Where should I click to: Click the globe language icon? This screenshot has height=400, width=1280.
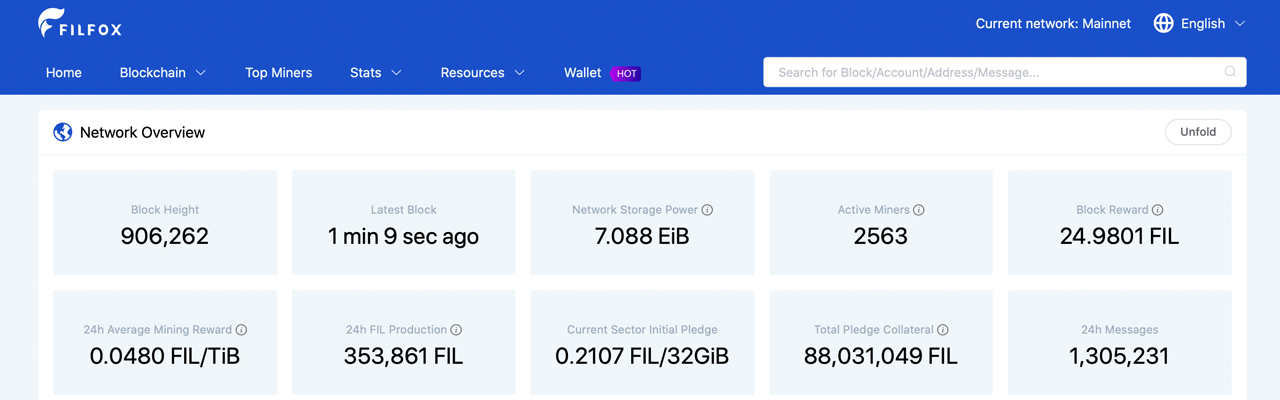pyautogui.click(x=1163, y=23)
